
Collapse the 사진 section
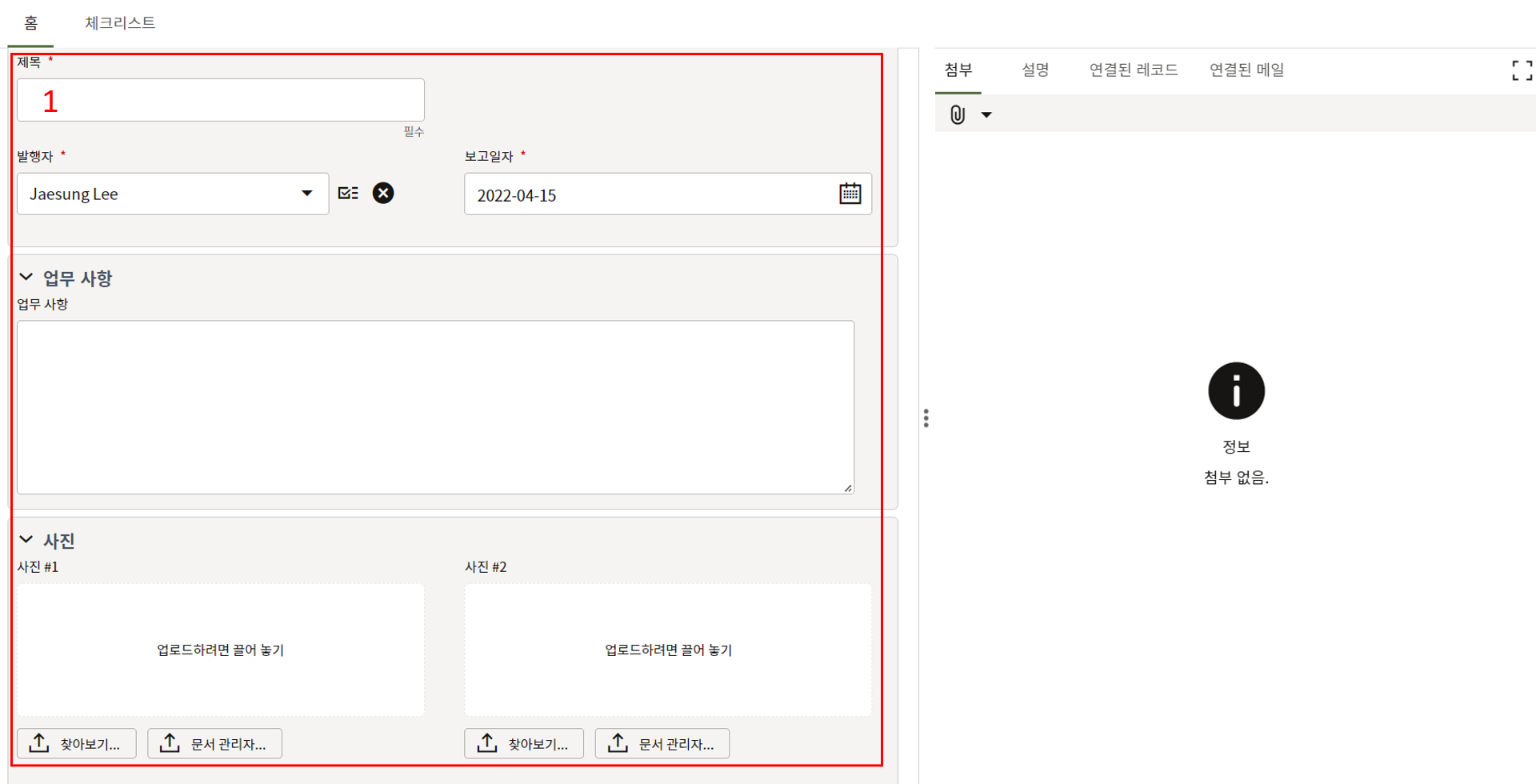tap(26, 540)
